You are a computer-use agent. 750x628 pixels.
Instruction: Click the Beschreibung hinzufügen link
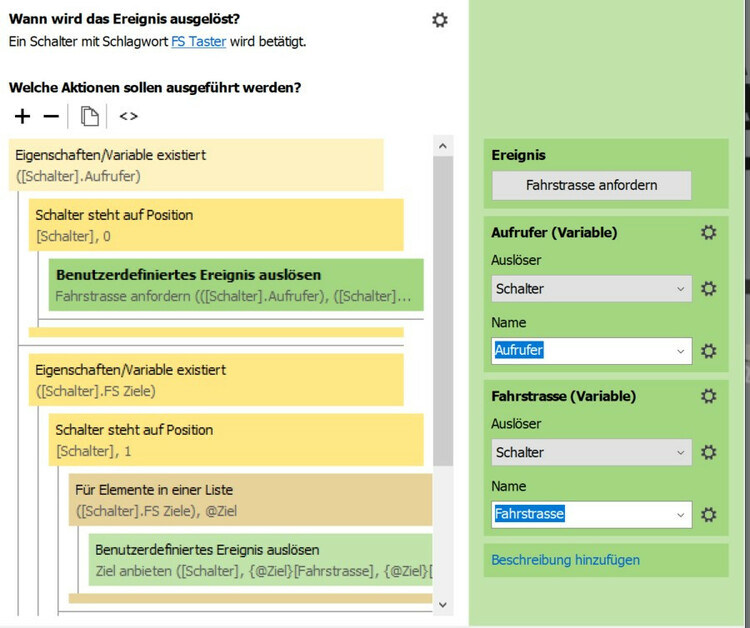point(565,560)
